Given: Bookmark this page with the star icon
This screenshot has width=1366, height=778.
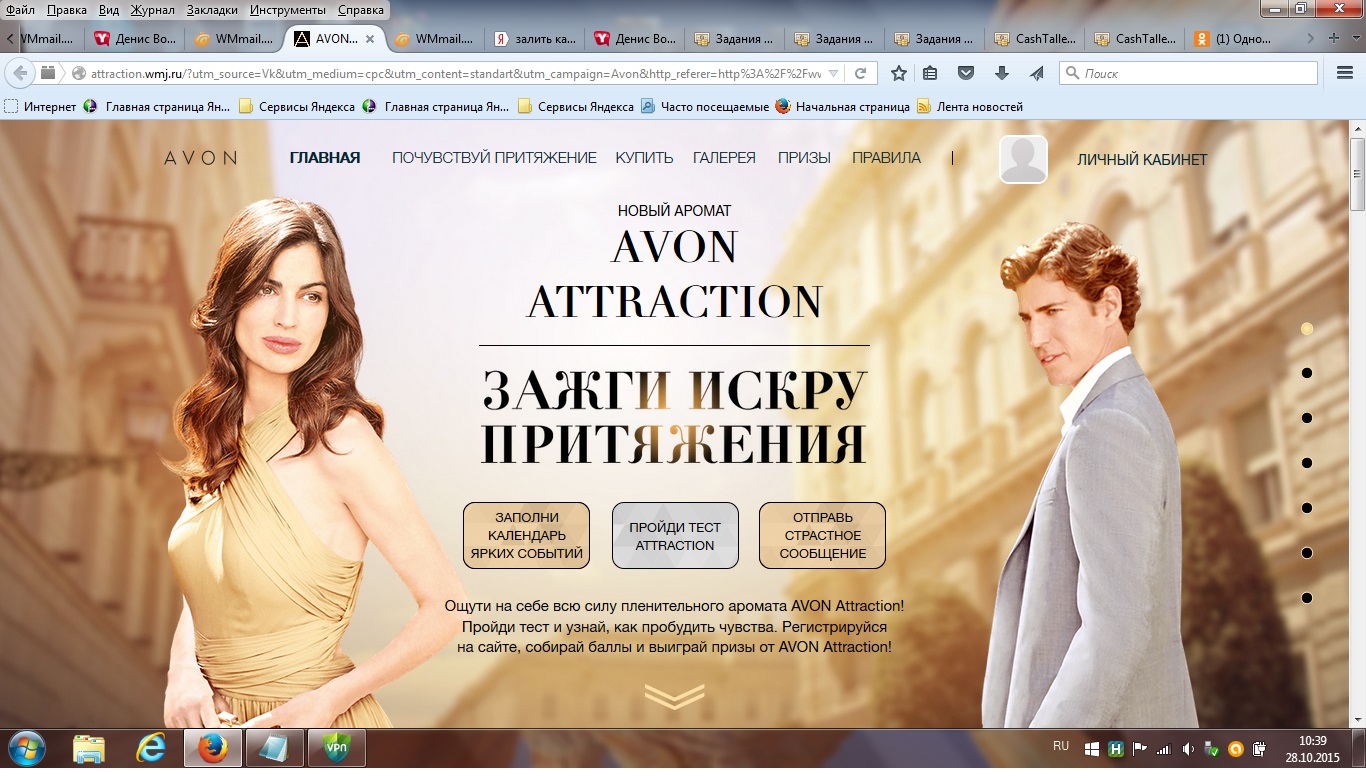Looking at the screenshot, I should [x=898, y=73].
